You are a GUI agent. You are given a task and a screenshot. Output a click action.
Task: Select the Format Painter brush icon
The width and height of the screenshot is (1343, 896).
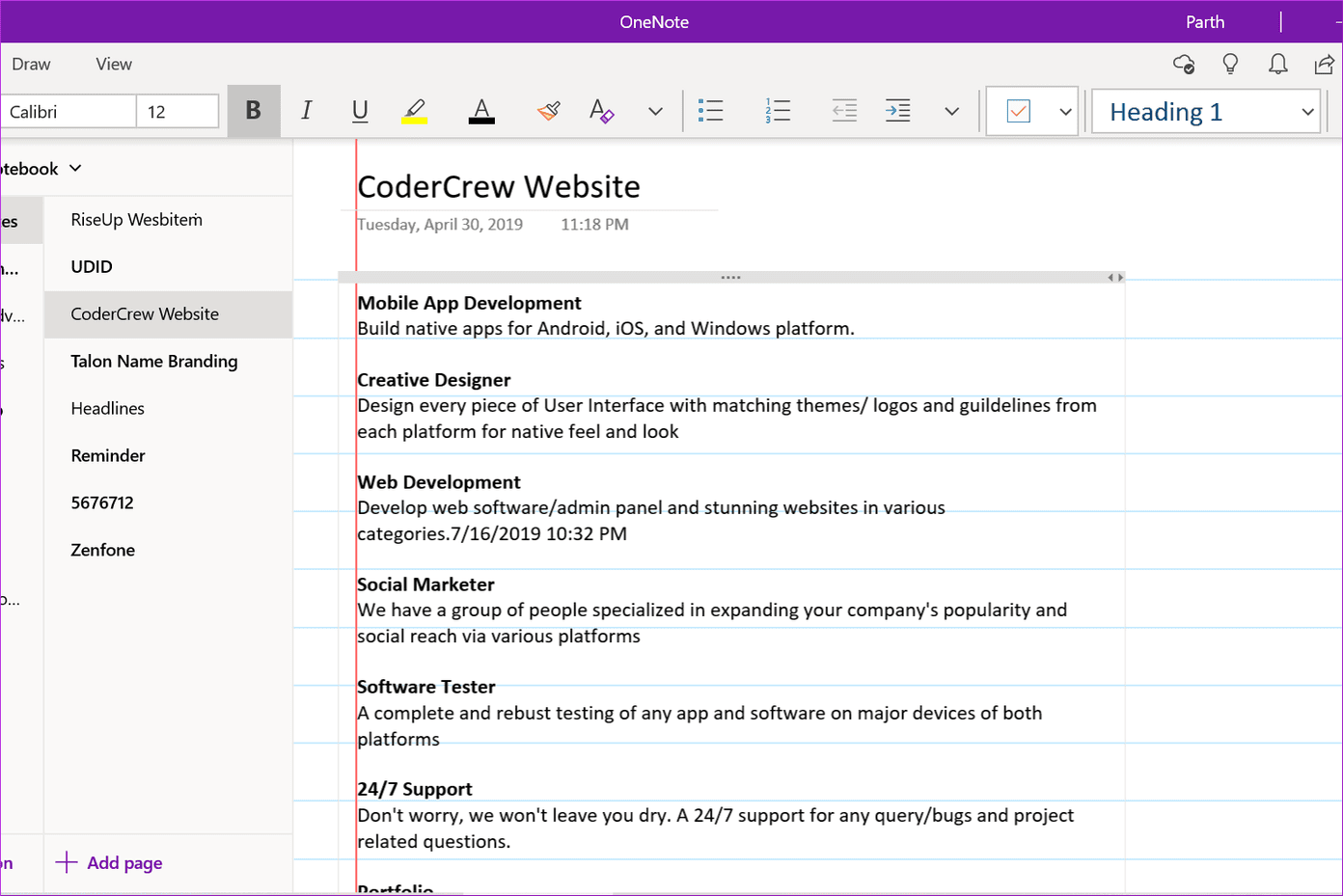click(x=549, y=111)
